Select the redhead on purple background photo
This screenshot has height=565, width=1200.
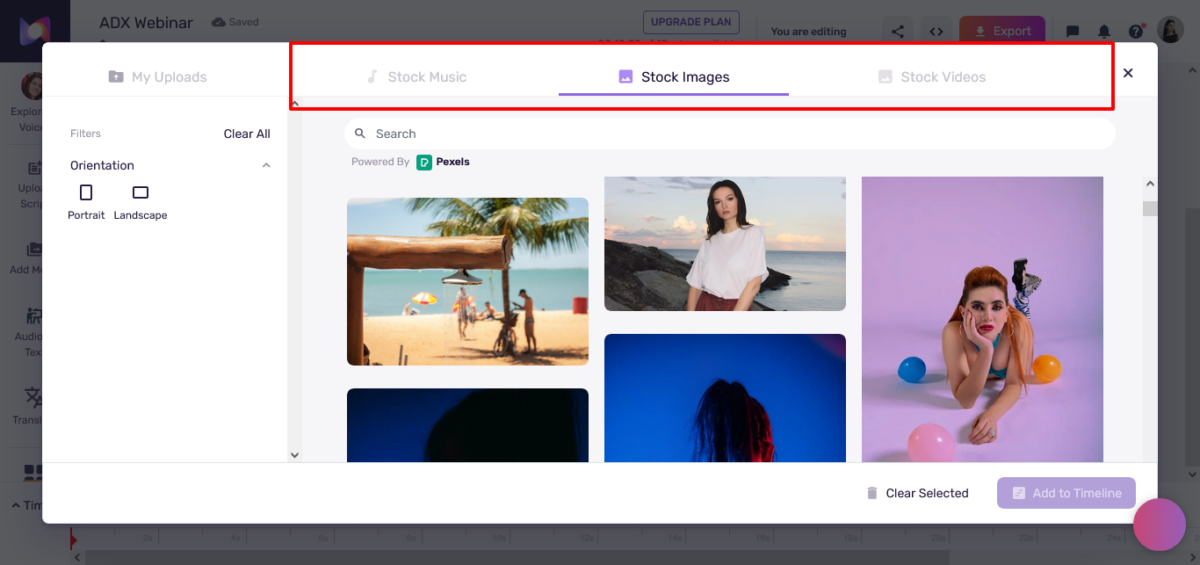pyautogui.click(x=982, y=320)
